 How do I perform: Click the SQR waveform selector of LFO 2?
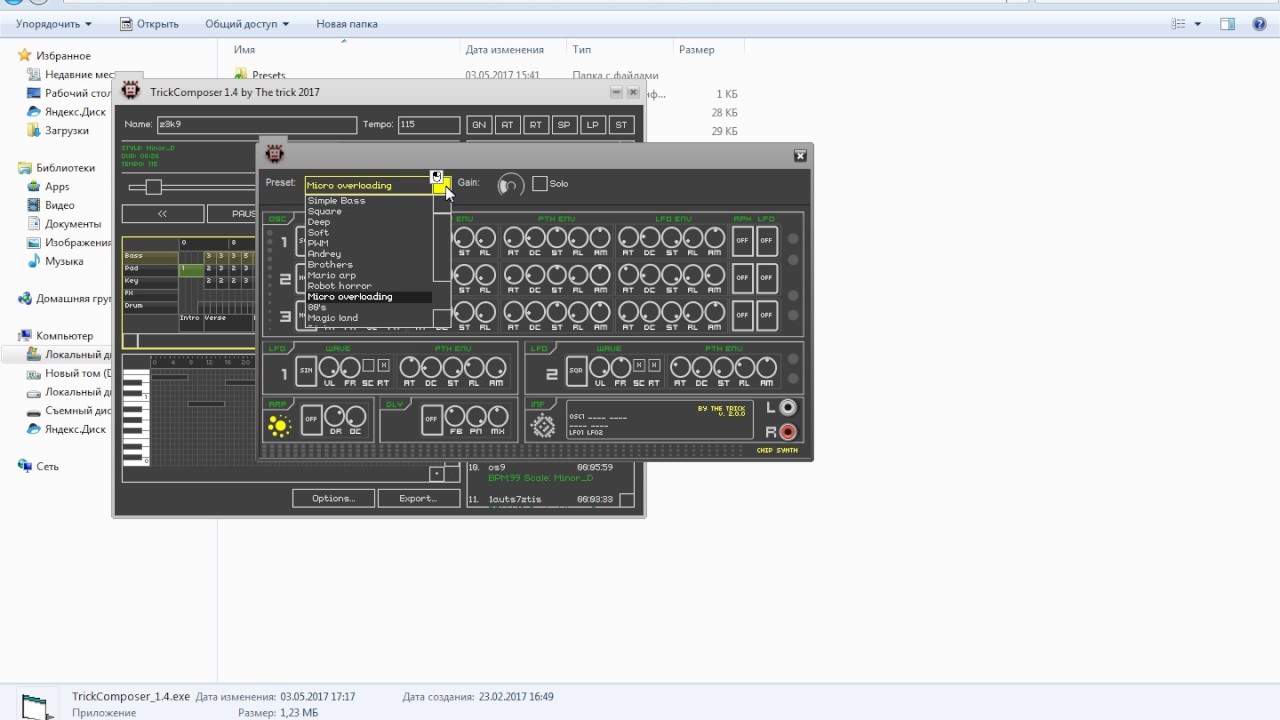pyautogui.click(x=577, y=370)
